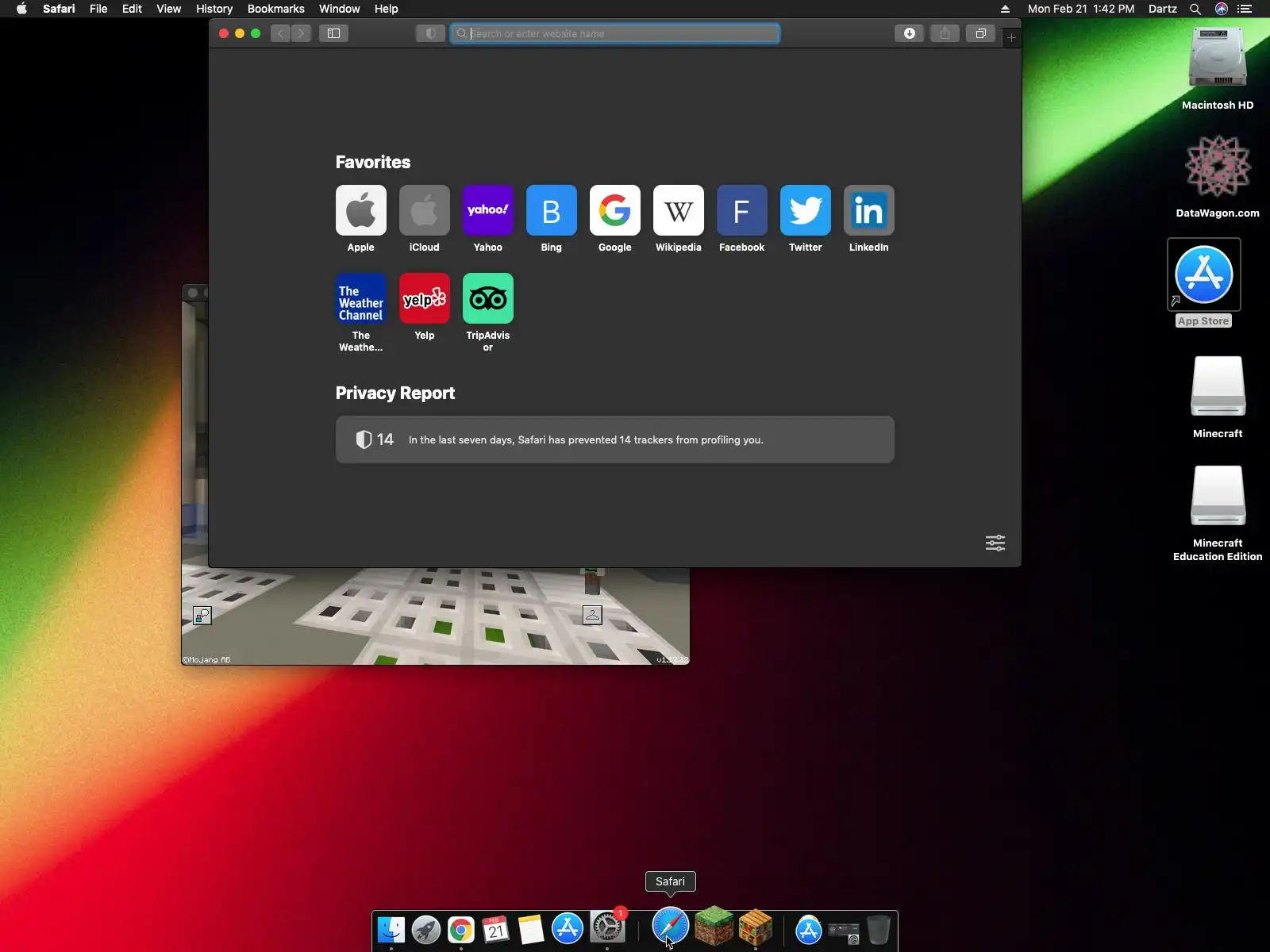Open The Weather Channel favorite
This screenshot has width=1270, height=952.
click(361, 298)
